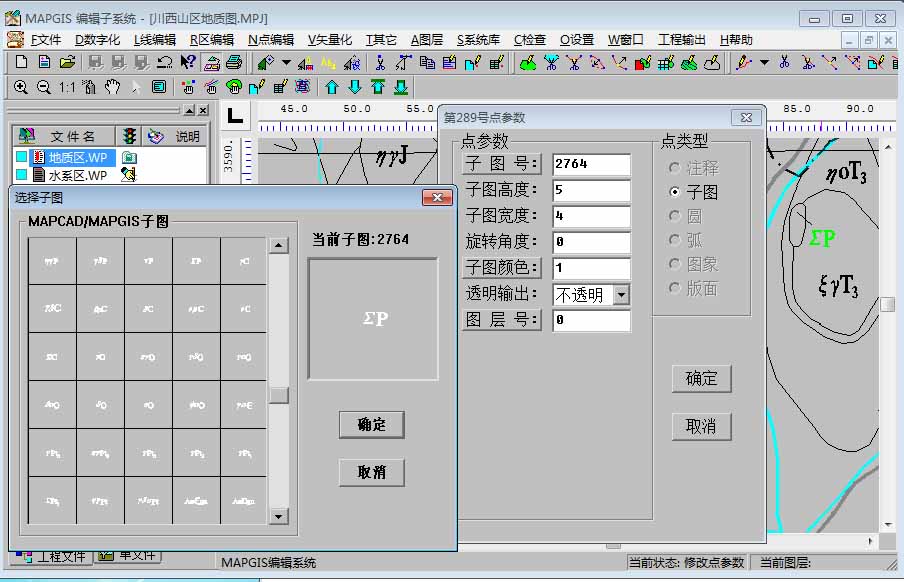Screen dimensions: 904x582
Task: Close the 选择子图 dialog
Action: [x=437, y=198]
